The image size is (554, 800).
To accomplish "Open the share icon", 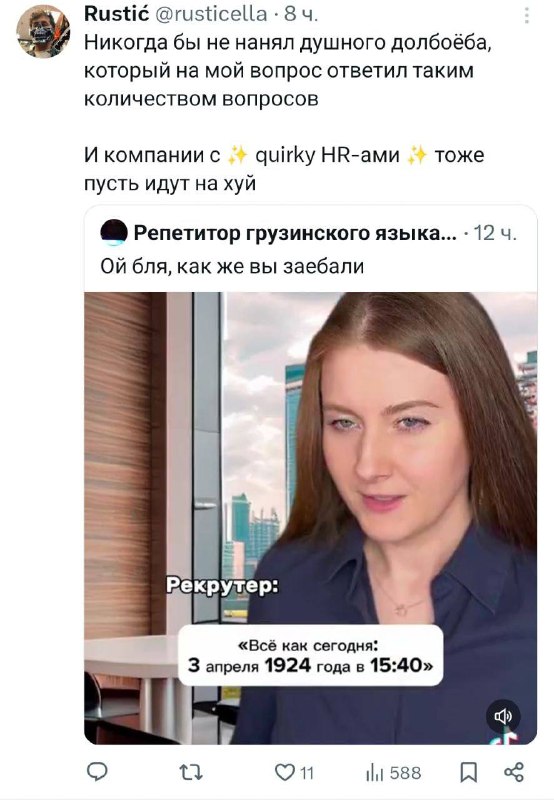I will [514, 772].
